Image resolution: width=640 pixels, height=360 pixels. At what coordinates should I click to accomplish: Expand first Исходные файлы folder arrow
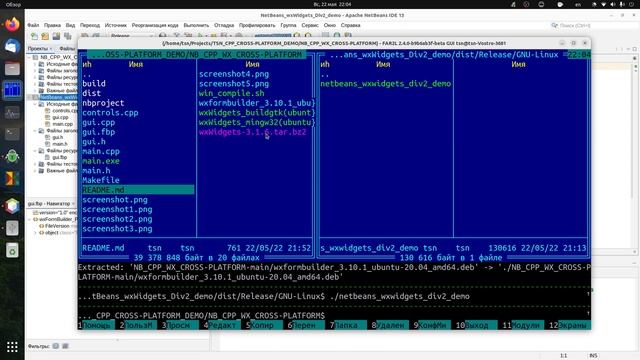pyautogui.click(x=36, y=64)
